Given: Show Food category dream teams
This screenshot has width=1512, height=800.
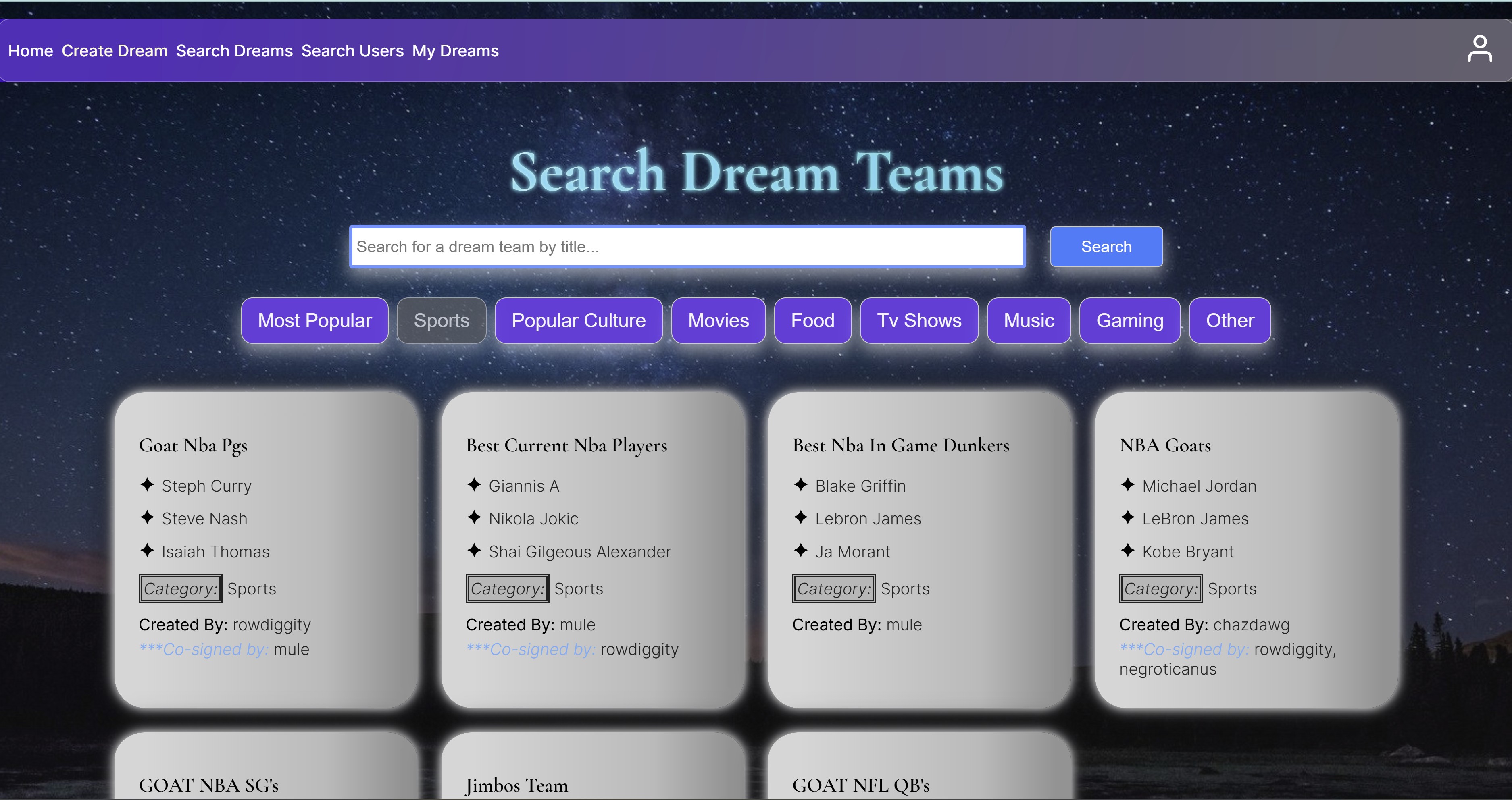Looking at the screenshot, I should [x=812, y=320].
